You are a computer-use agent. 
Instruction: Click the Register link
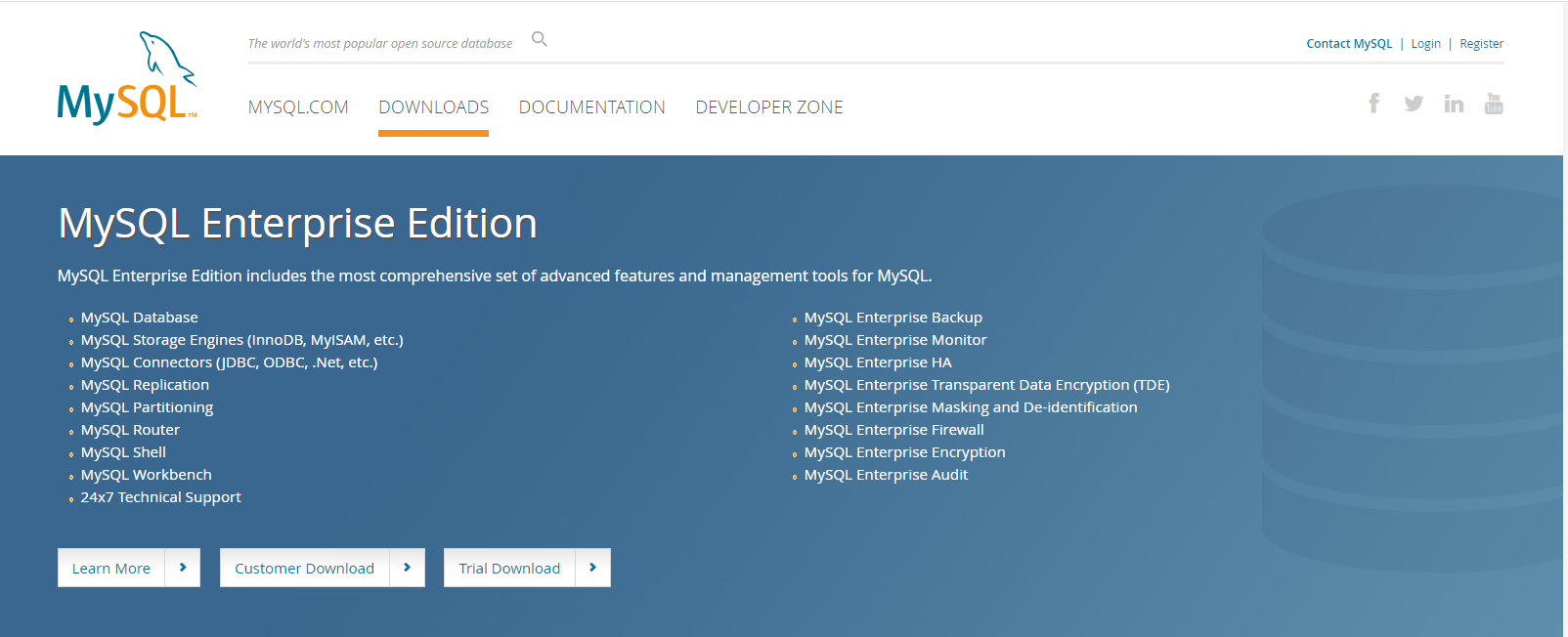[x=1482, y=44]
